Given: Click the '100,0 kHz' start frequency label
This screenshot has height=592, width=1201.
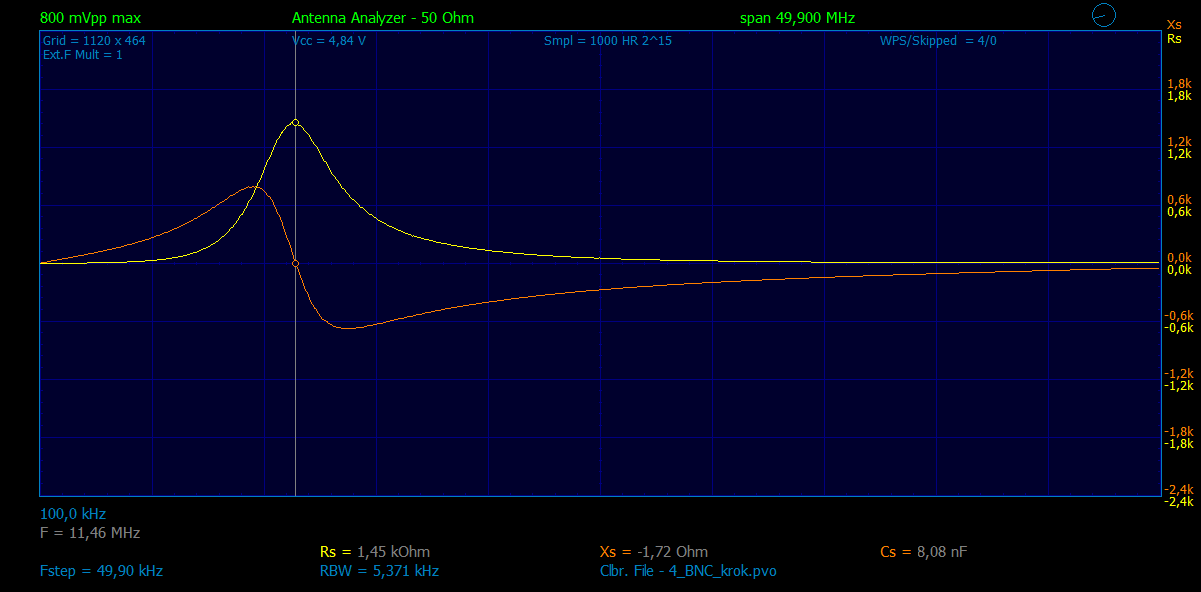Looking at the screenshot, I should [x=73, y=514].
